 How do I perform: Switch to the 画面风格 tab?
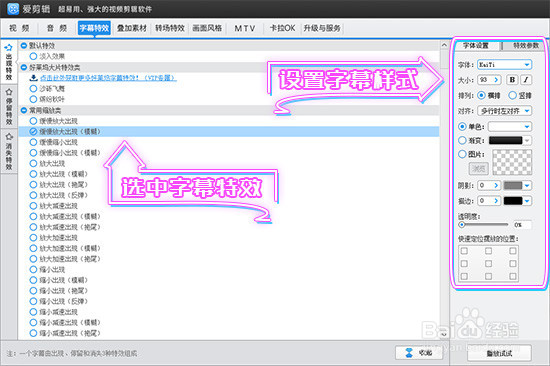click(207, 28)
